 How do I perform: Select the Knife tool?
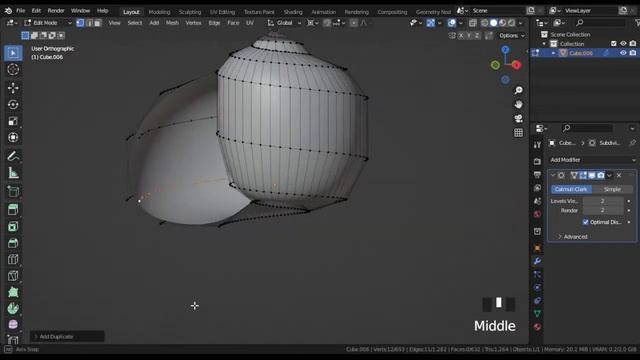coord(13,276)
